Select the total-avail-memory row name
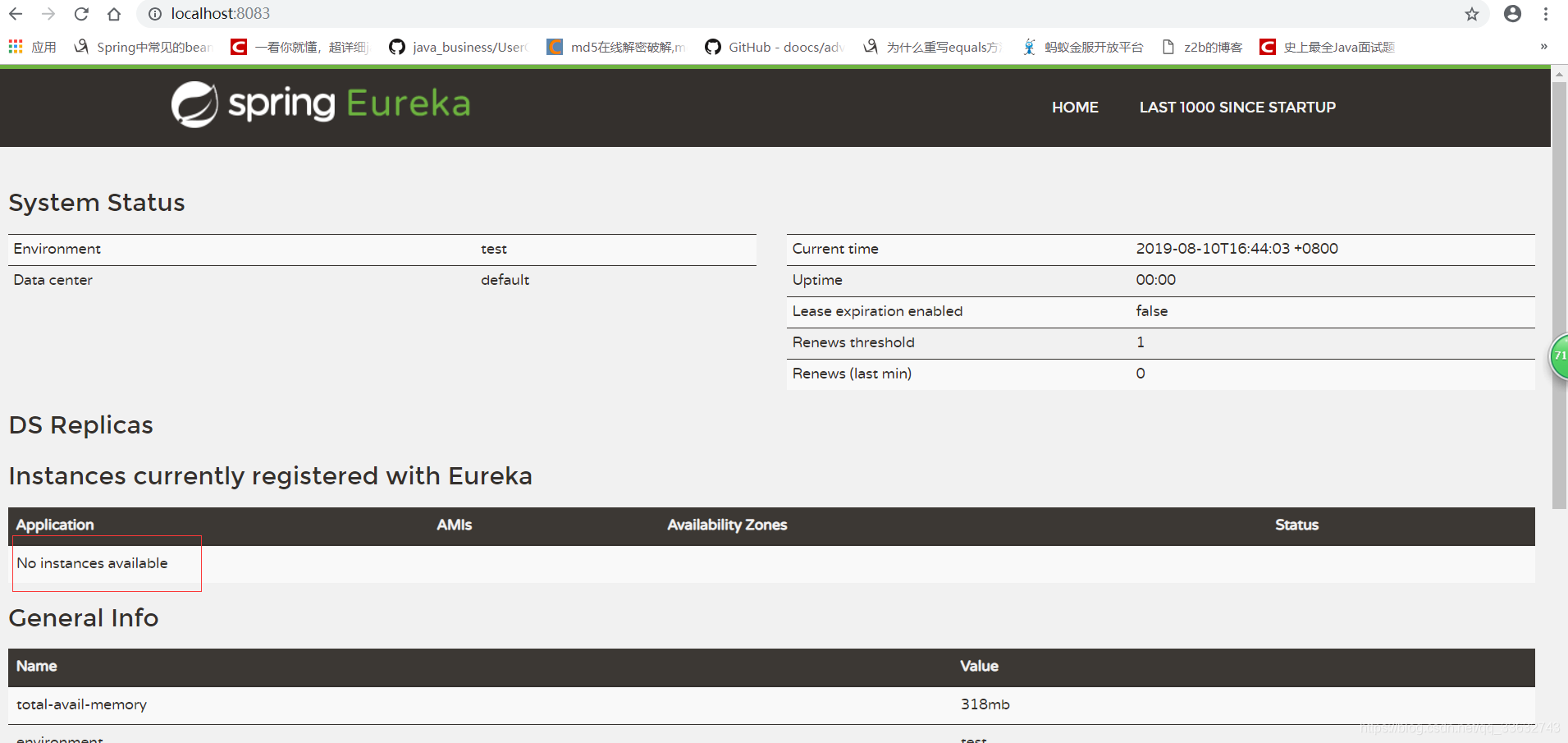The height and width of the screenshot is (743, 1568). tap(81, 704)
